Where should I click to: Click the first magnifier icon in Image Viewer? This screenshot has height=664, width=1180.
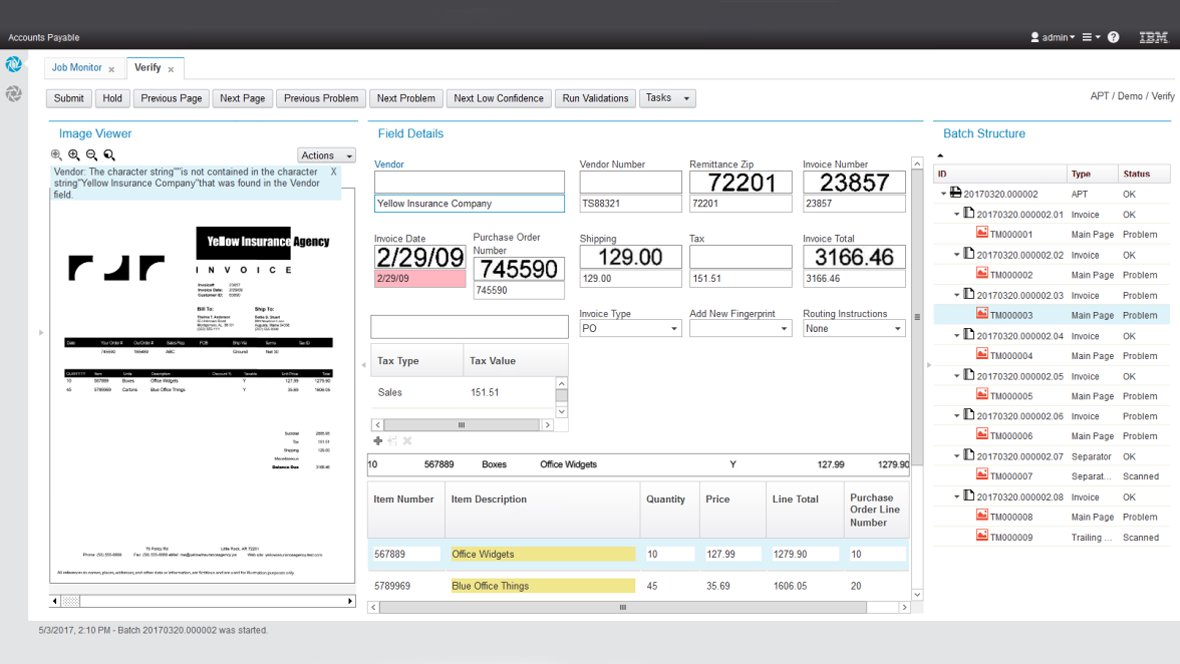click(56, 155)
